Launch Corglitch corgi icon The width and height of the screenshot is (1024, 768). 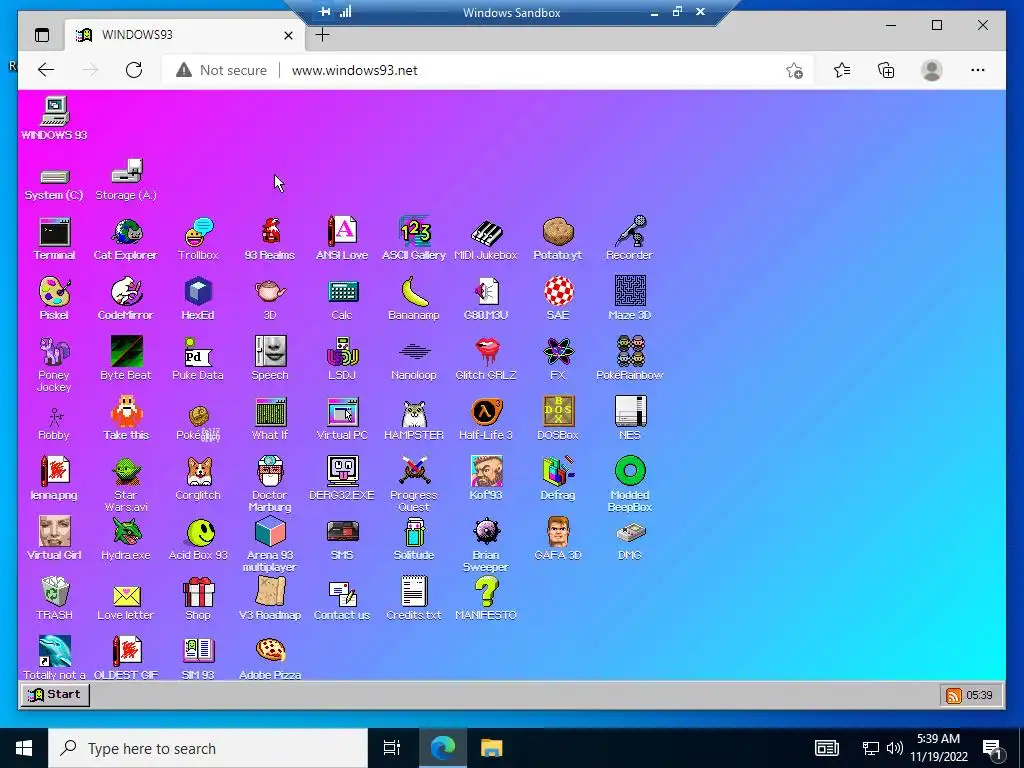(x=198, y=479)
